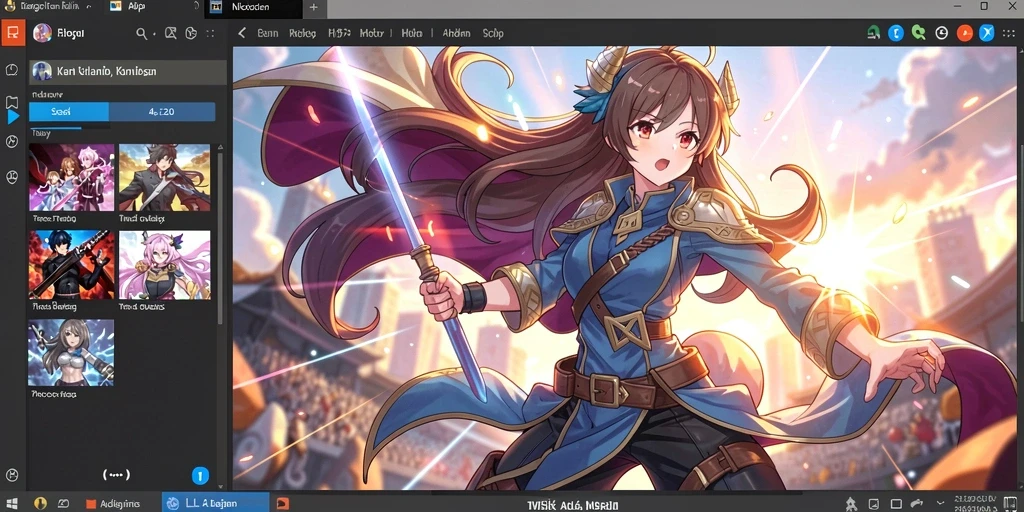Viewport: 1024px width, 512px height.
Task: Open the new tab plus button
Action: click(313, 8)
